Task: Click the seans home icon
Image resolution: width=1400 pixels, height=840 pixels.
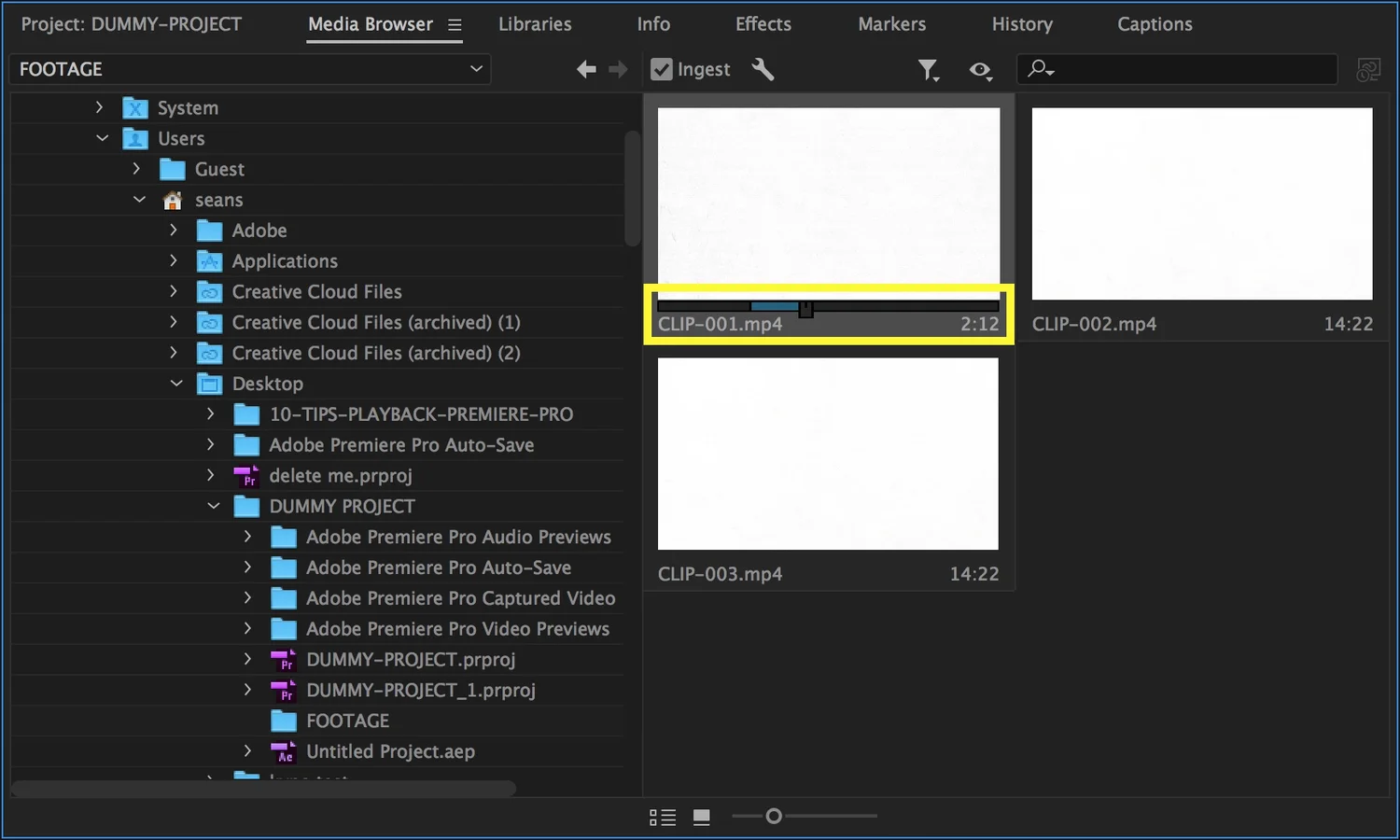Action: click(173, 201)
